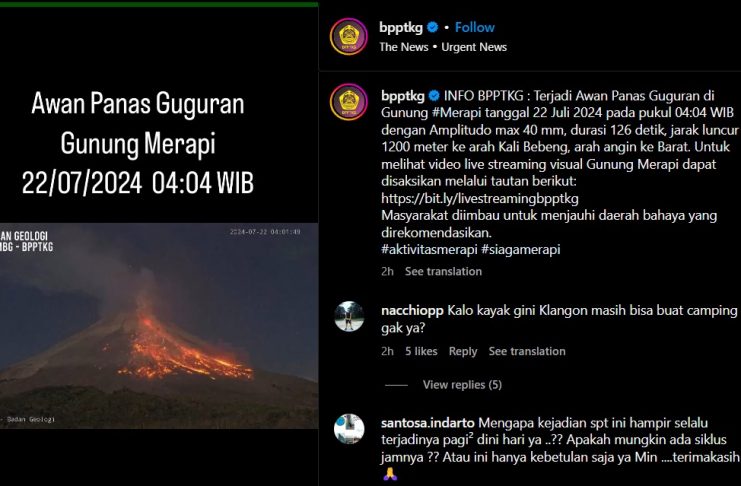Open the nacchiopp username link

(412, 311)
